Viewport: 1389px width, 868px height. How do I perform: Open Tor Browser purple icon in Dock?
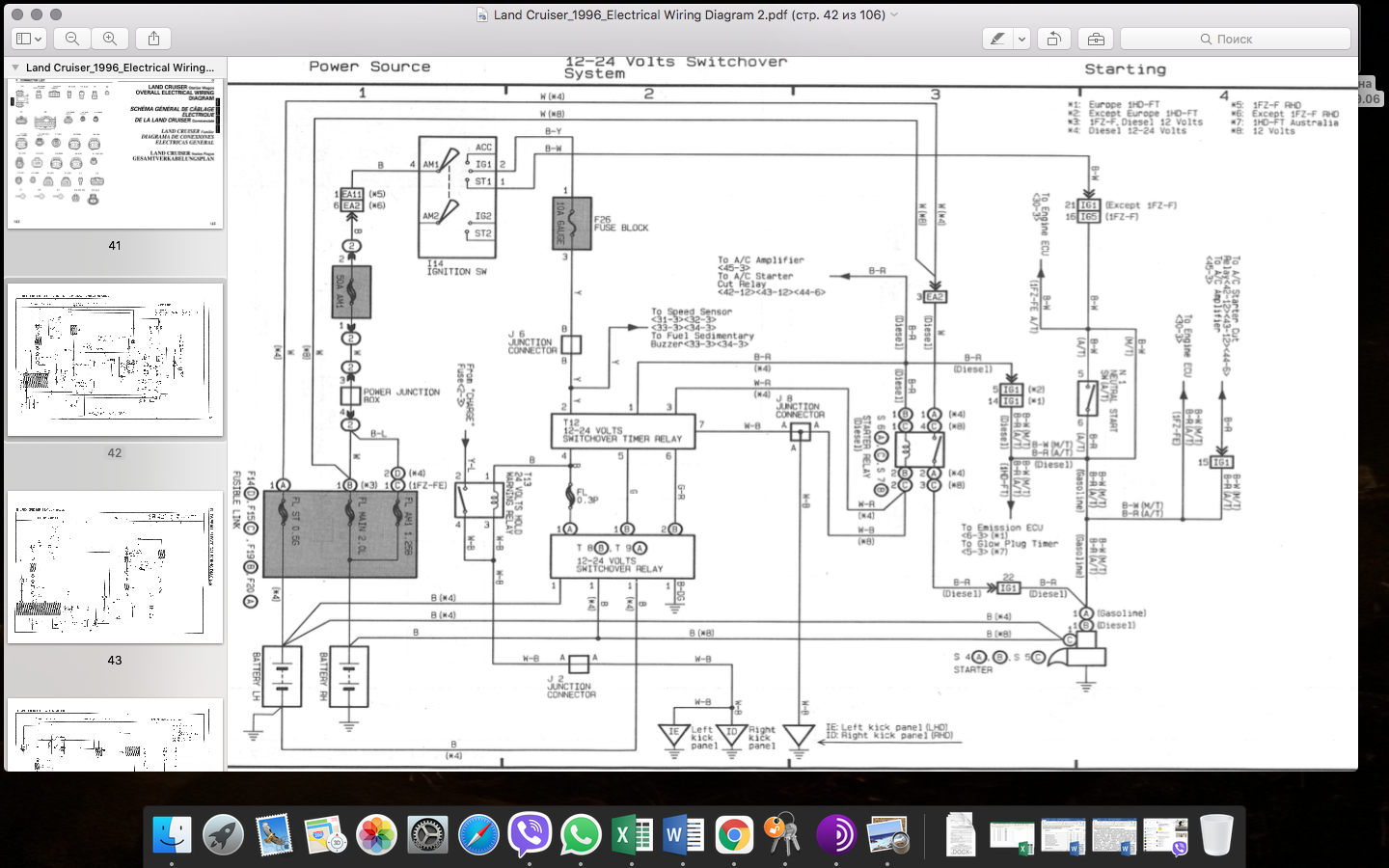[835, 835]
